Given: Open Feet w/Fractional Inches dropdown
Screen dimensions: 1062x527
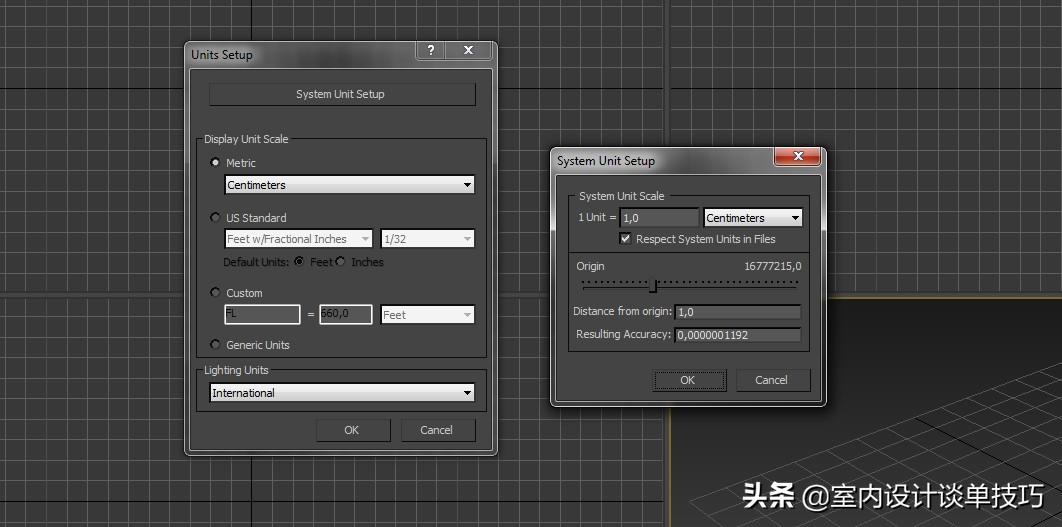Looking at the screenshot, I should click(299, 239).
